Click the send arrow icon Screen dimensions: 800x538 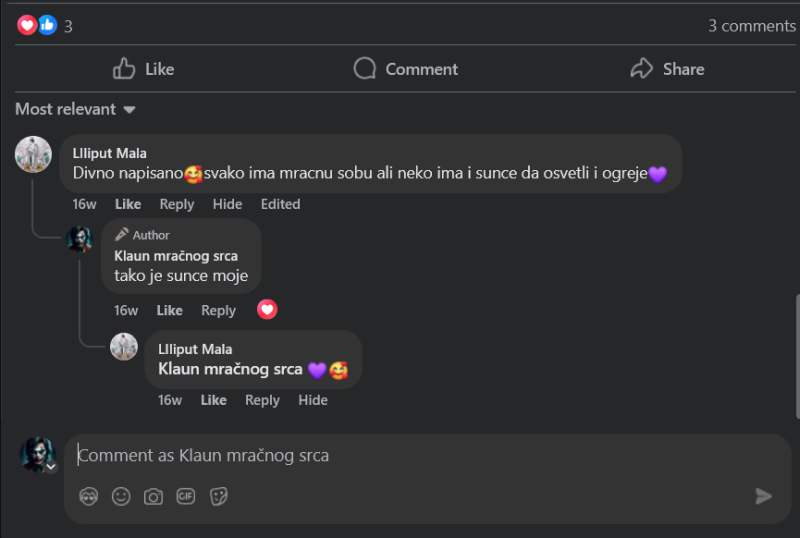763,496
